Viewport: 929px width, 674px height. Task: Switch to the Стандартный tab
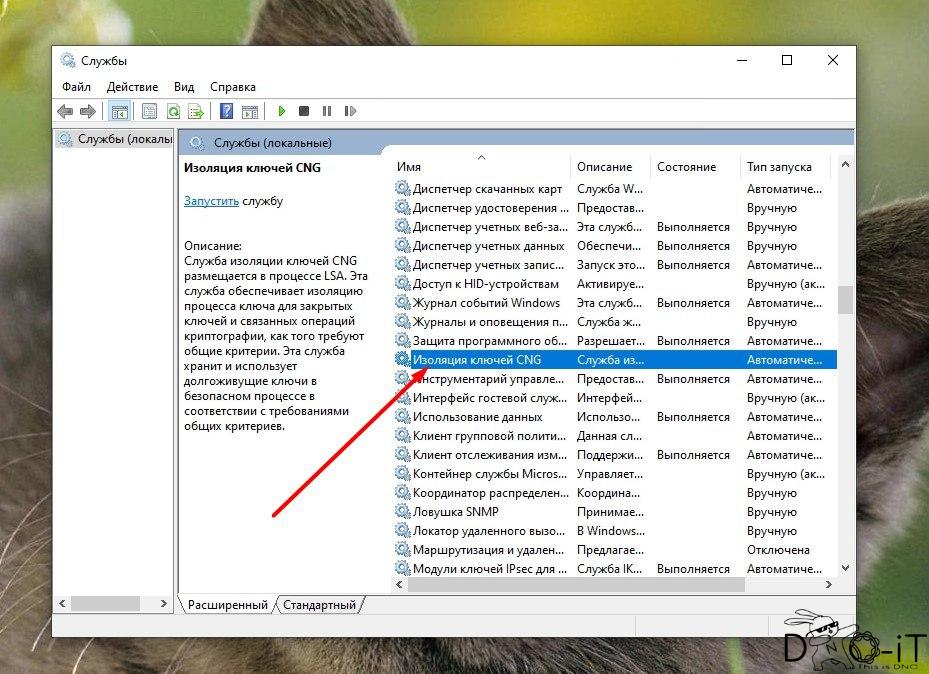click(x=319, y=605)
